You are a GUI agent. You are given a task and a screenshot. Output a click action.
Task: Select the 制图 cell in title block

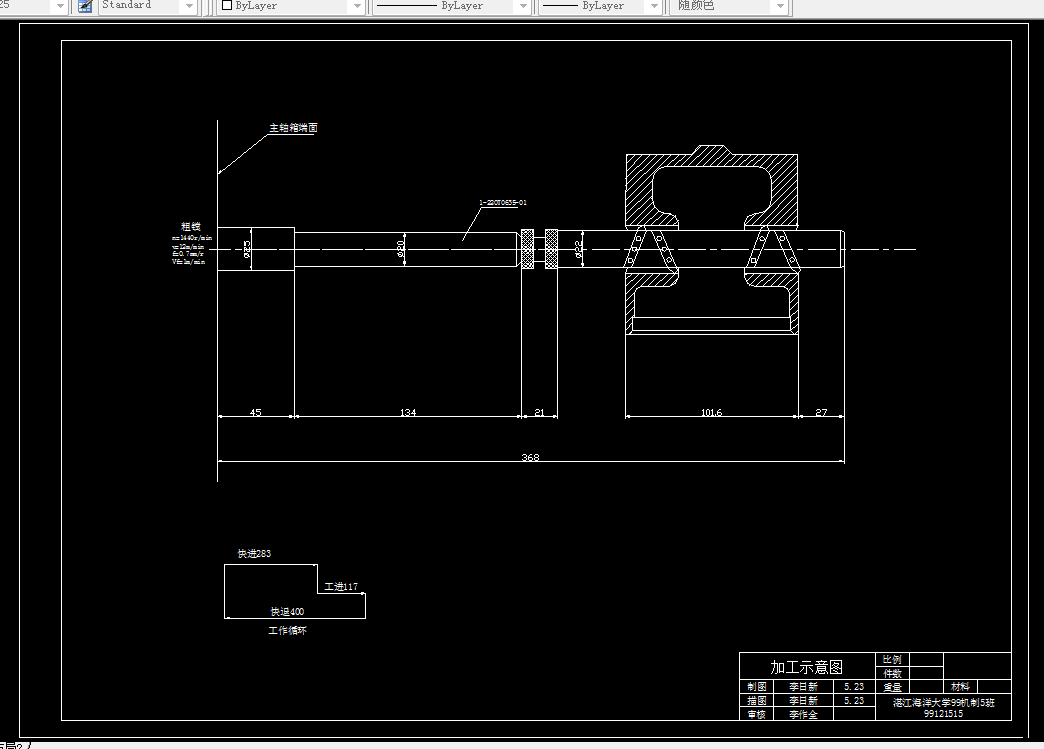tap(756, 686)
